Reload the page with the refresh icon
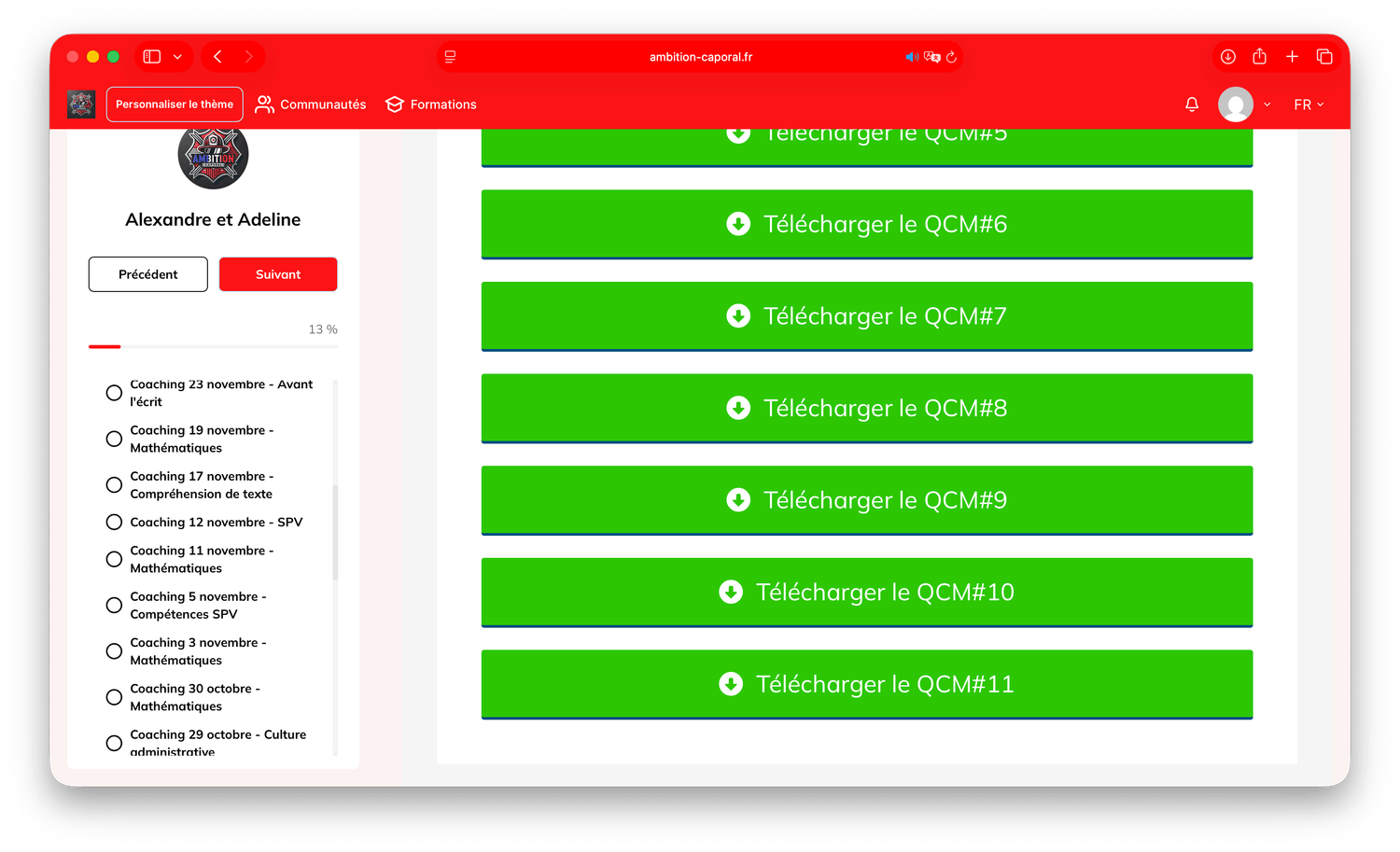This screenshot has height=852, width=1400. pos(951,57)
